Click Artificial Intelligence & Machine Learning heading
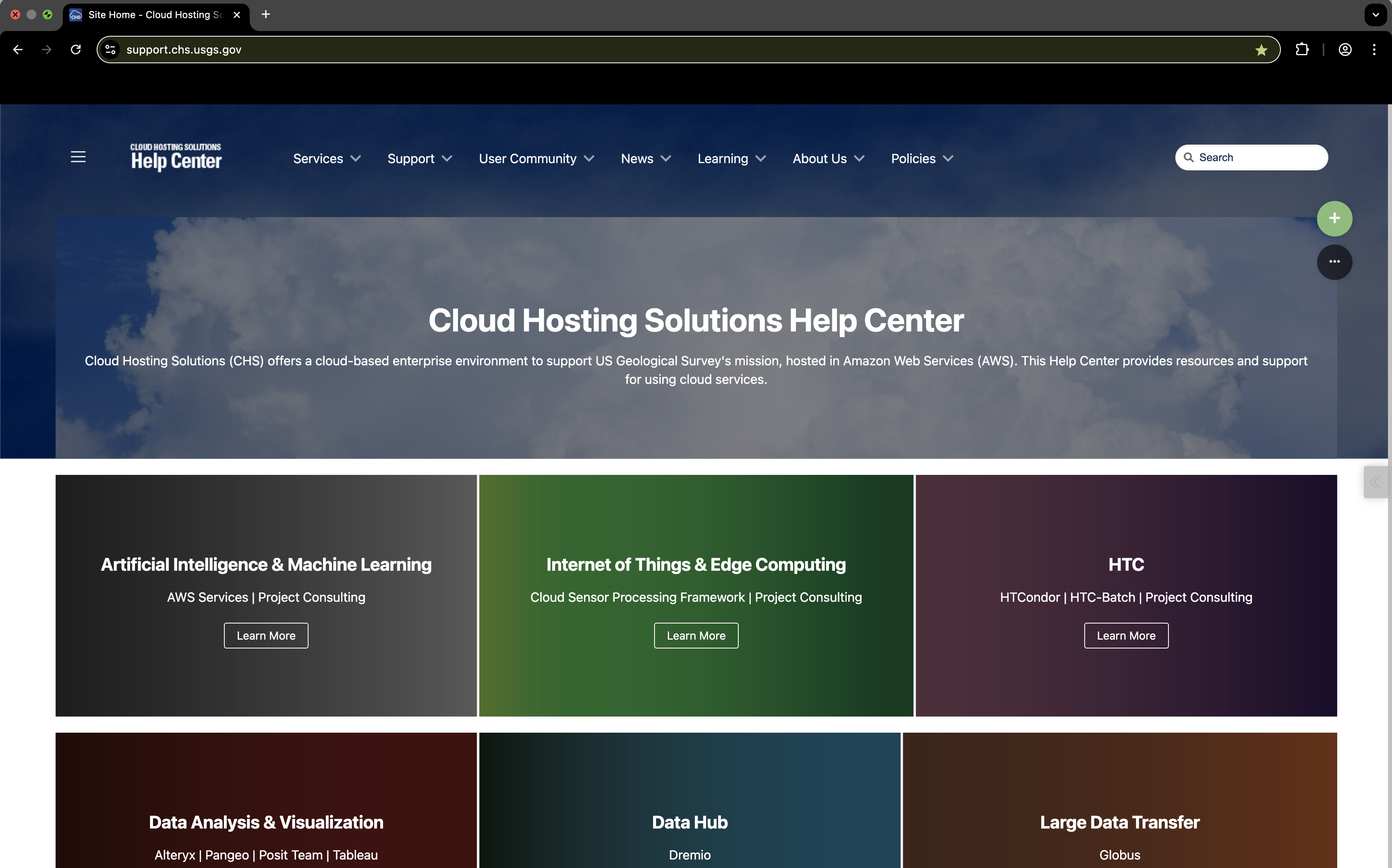The image size is (1392, 868). [x=266, y=564]
